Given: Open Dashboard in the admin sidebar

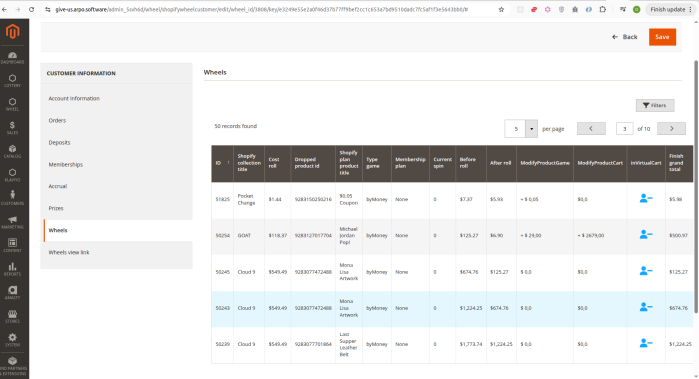Looking at the screenshot, I should 12,58.
